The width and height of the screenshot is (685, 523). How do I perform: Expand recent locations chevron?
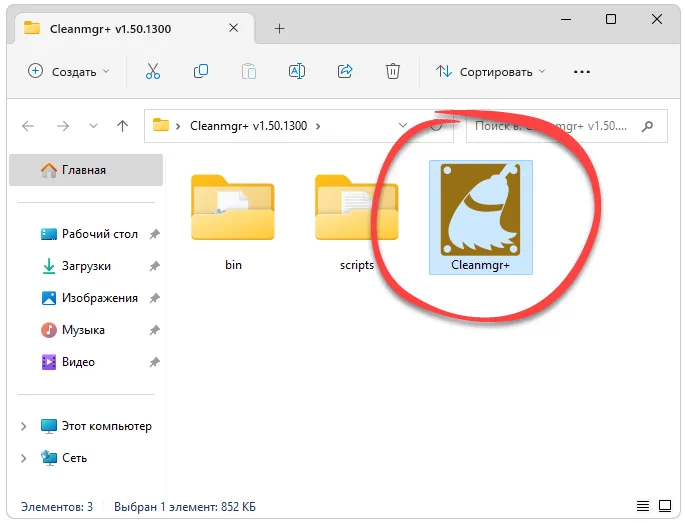(93, 126)
